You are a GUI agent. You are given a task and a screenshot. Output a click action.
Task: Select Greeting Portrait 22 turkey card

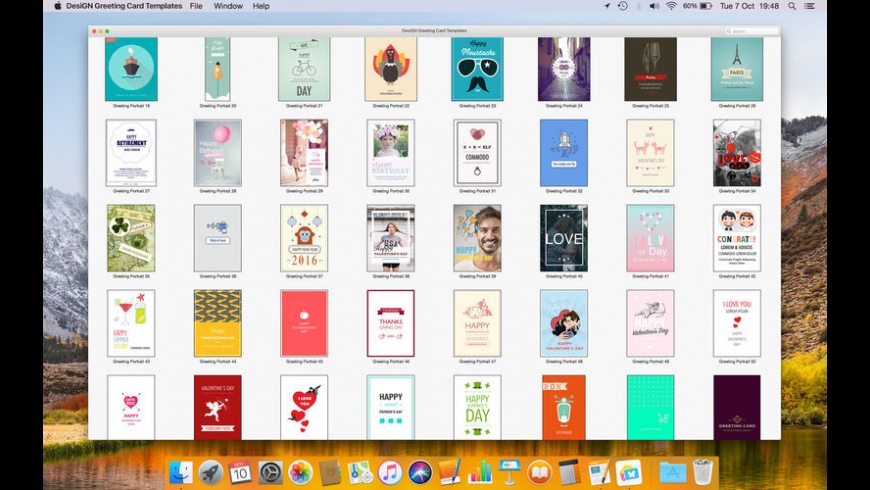coord(391,69)
